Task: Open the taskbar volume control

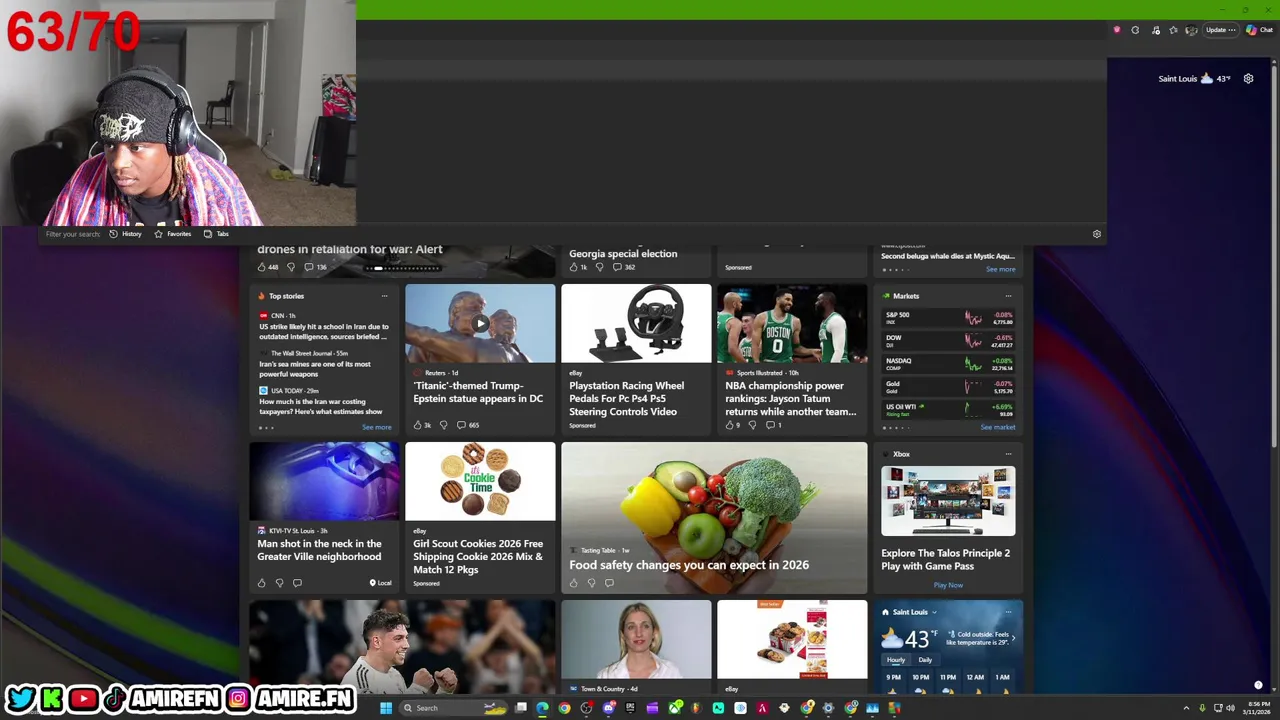Action: click(1231, 708)
